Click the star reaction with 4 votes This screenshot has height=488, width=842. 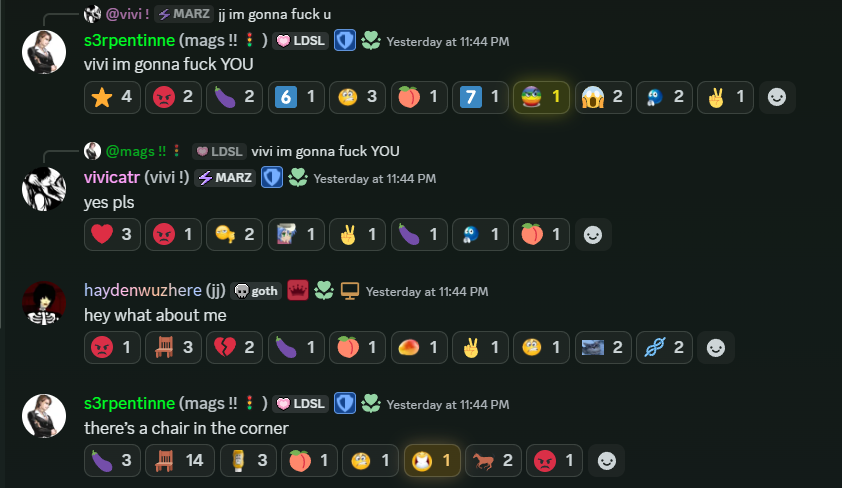[x=112, y=97]
